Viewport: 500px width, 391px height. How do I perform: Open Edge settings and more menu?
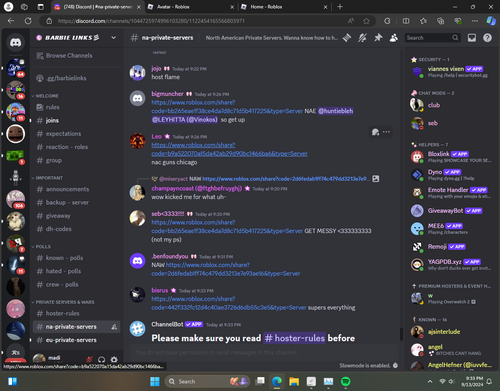[475, 21]
